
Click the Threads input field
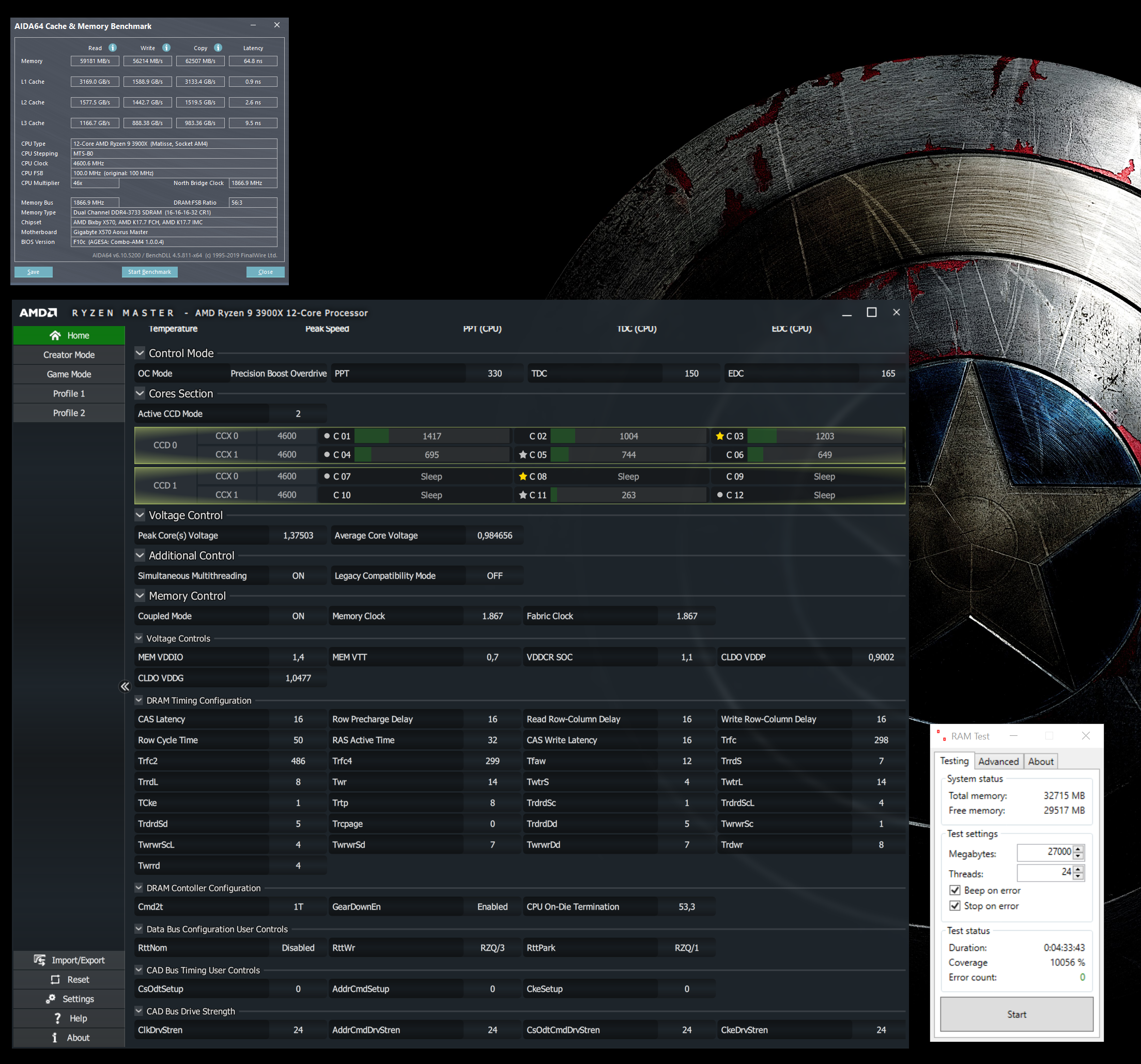pyautogui.click(x=1044, y=872)
